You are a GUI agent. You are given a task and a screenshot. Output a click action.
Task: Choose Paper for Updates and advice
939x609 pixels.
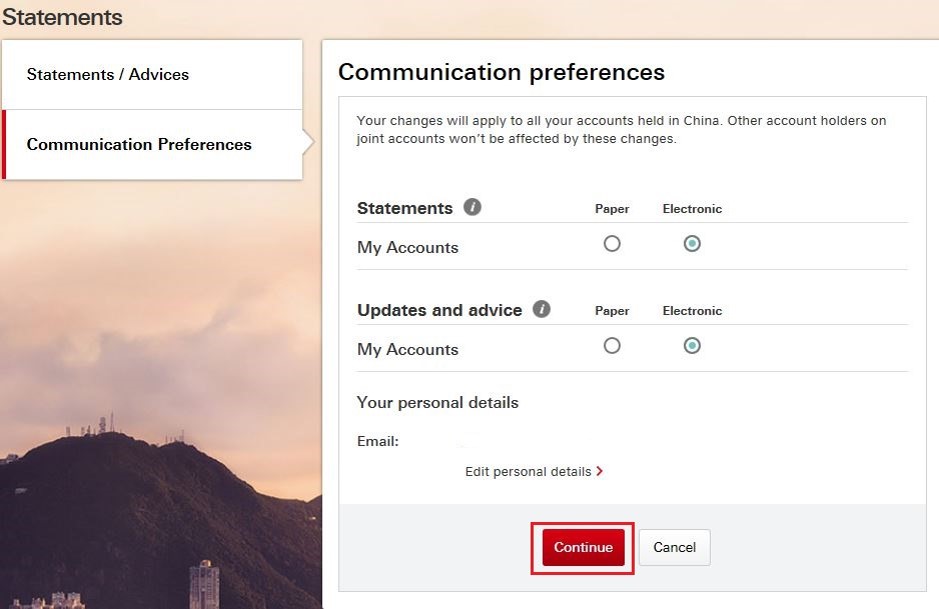(x=611, y=346)
